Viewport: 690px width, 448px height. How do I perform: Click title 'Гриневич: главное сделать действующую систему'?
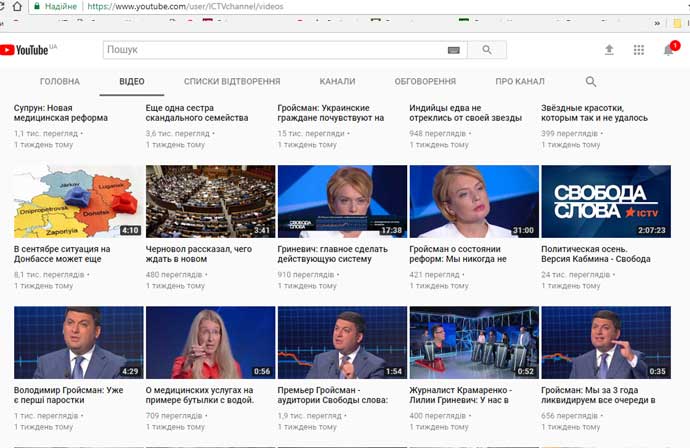coord(333,254)
